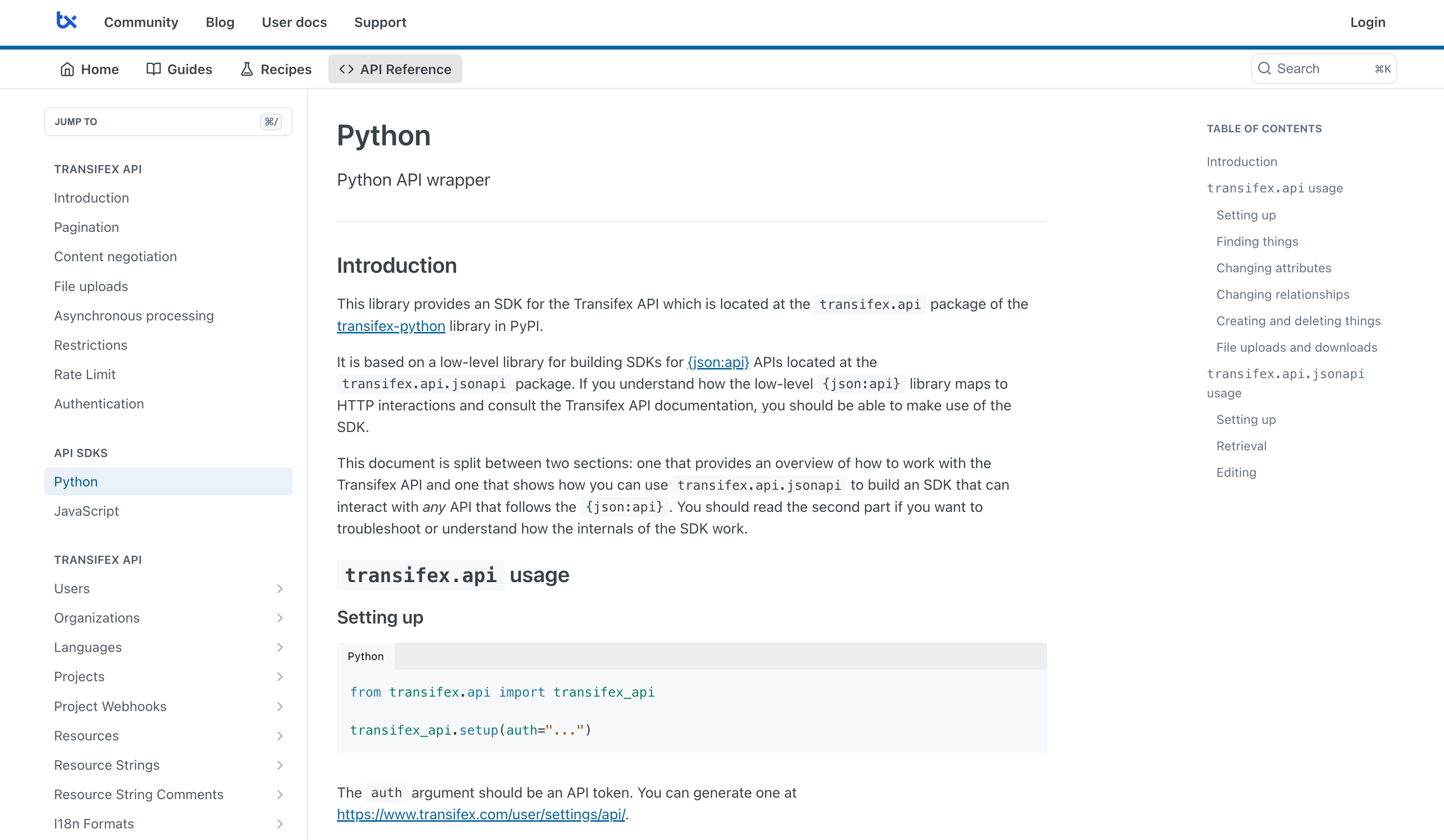The image size is (1444, 840).
Task: Follow the {json:api} hyperlink
Action: point(718,362)
